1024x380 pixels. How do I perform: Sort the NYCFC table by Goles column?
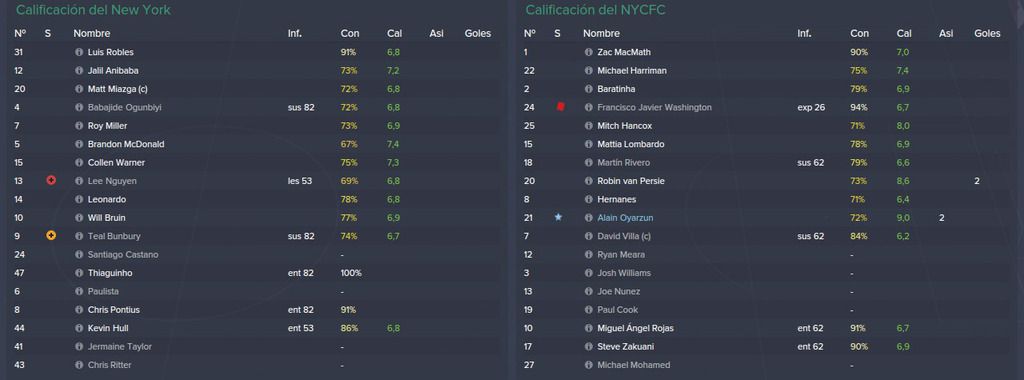(x=987, y=33)
